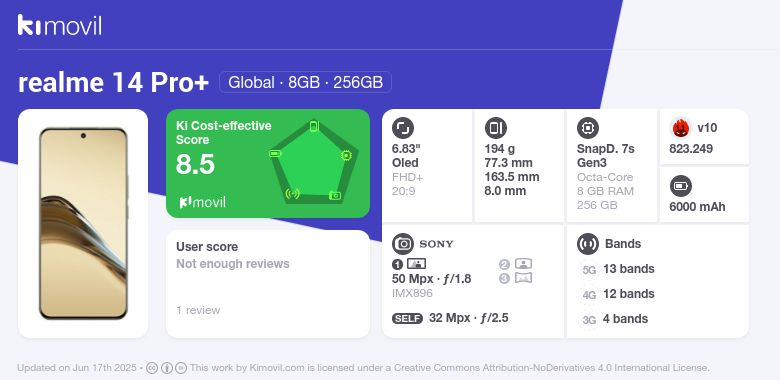Click the camera icon on the score pentagon

point(335,195)
